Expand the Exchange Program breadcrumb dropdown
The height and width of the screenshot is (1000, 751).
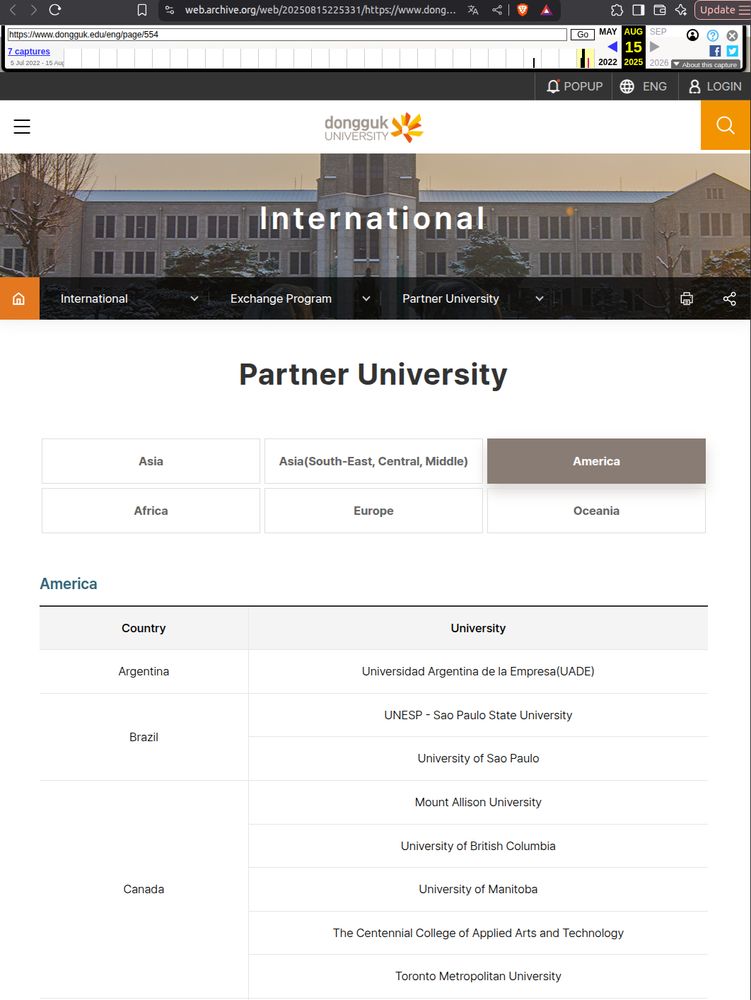coord(300,298)
